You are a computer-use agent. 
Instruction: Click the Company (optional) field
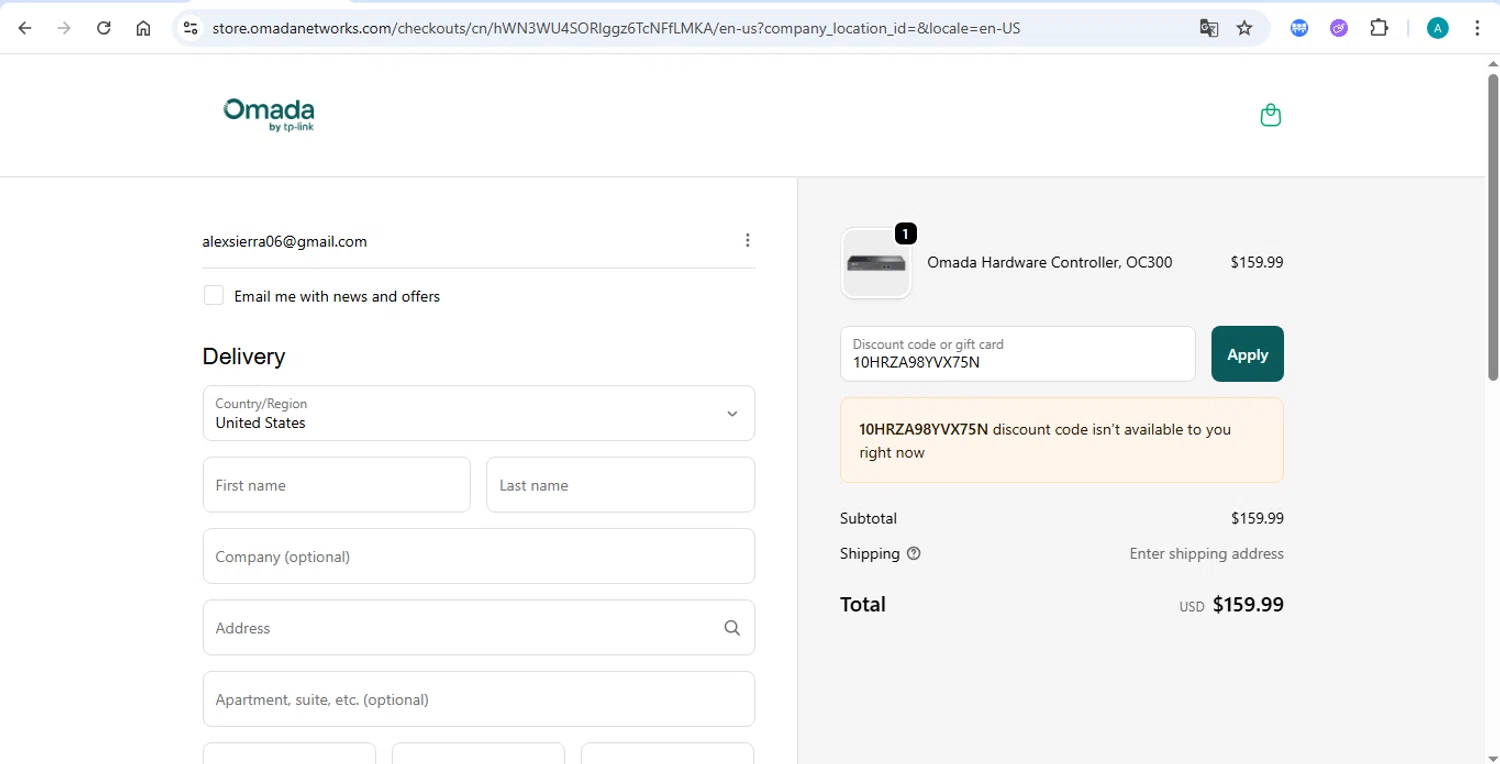(479, 556)
